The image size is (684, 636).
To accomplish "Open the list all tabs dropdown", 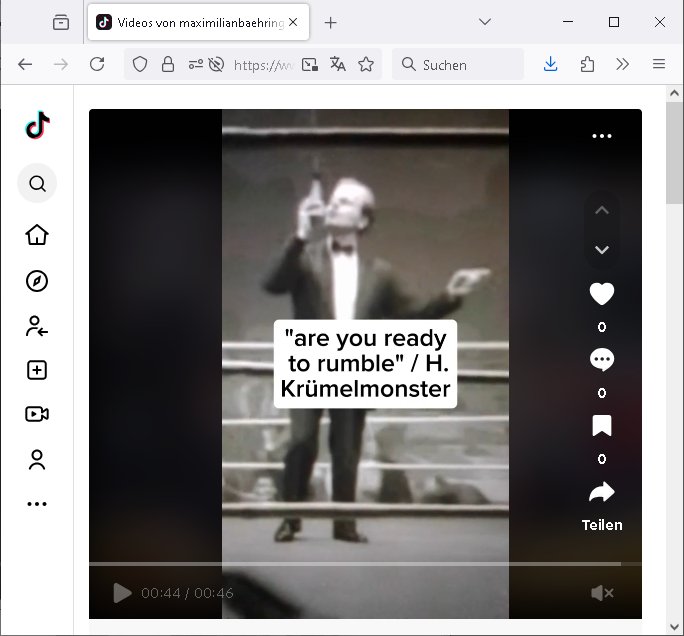I will [485, 22].
